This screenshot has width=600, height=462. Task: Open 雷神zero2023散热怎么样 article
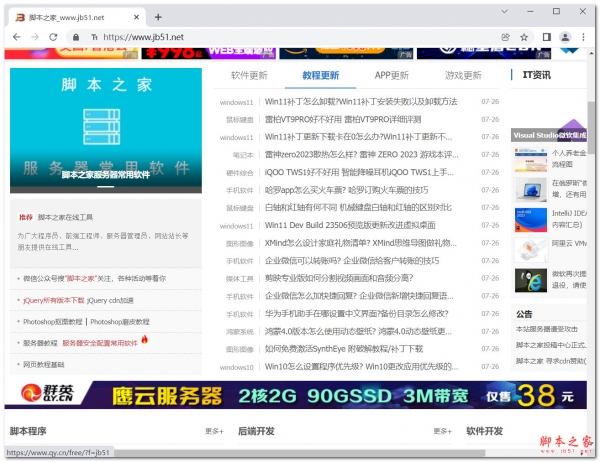361,154
